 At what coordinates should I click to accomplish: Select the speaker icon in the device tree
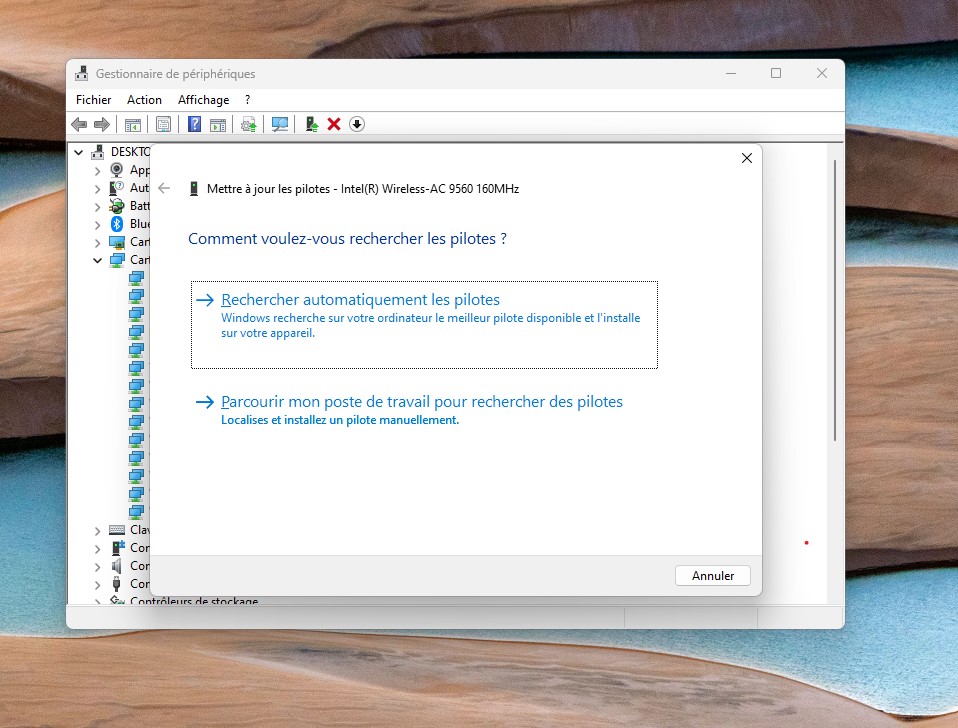click(116, 566)
